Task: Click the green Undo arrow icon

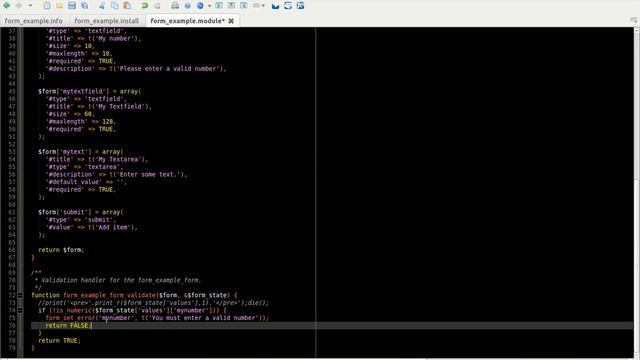Action: click(144, 6)
